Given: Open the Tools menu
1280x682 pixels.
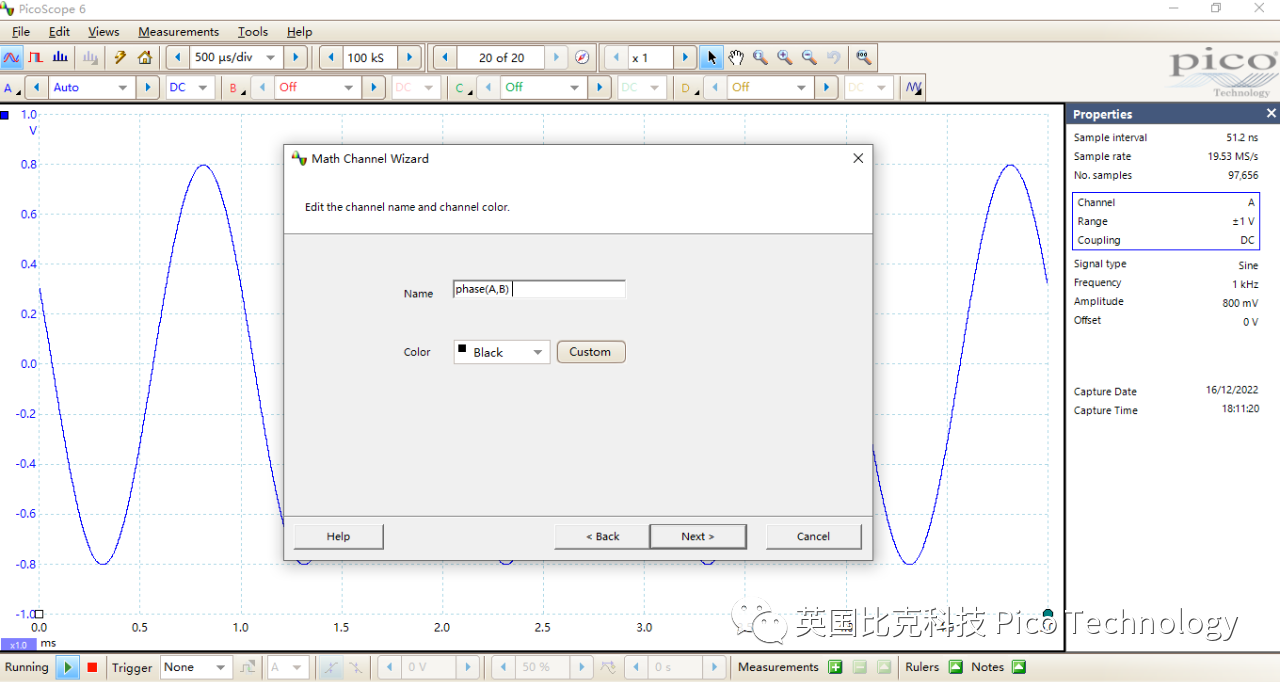Looking at the screenshot, I should [x=252, y=32].
